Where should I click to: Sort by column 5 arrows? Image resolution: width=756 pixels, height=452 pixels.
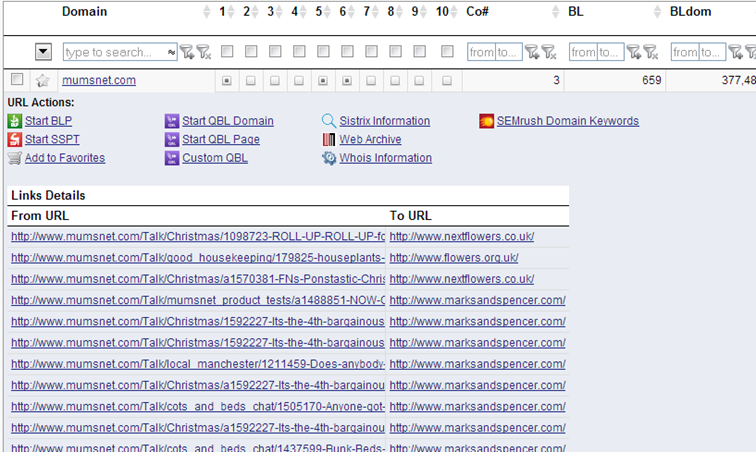click(x=327, y=12)
